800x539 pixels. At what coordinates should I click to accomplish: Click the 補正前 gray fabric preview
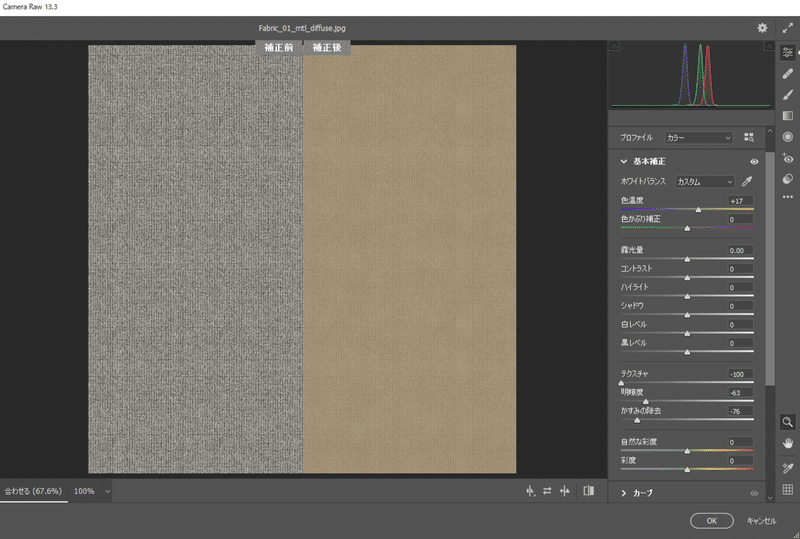tap(195, 259)
